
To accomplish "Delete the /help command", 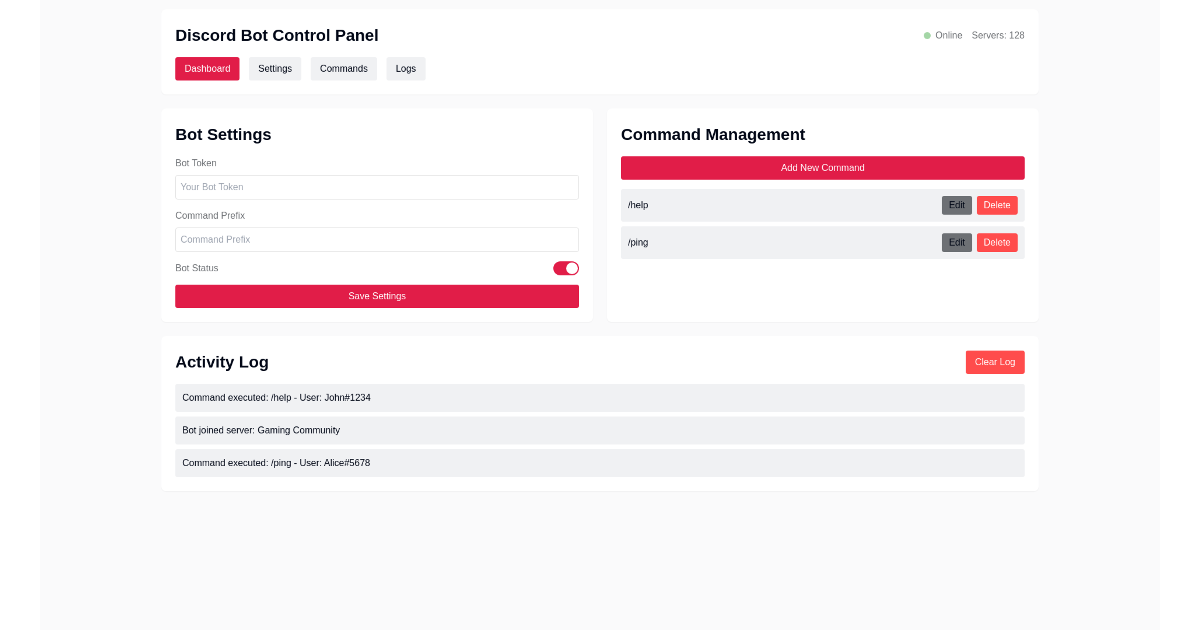I will [997, 205].
